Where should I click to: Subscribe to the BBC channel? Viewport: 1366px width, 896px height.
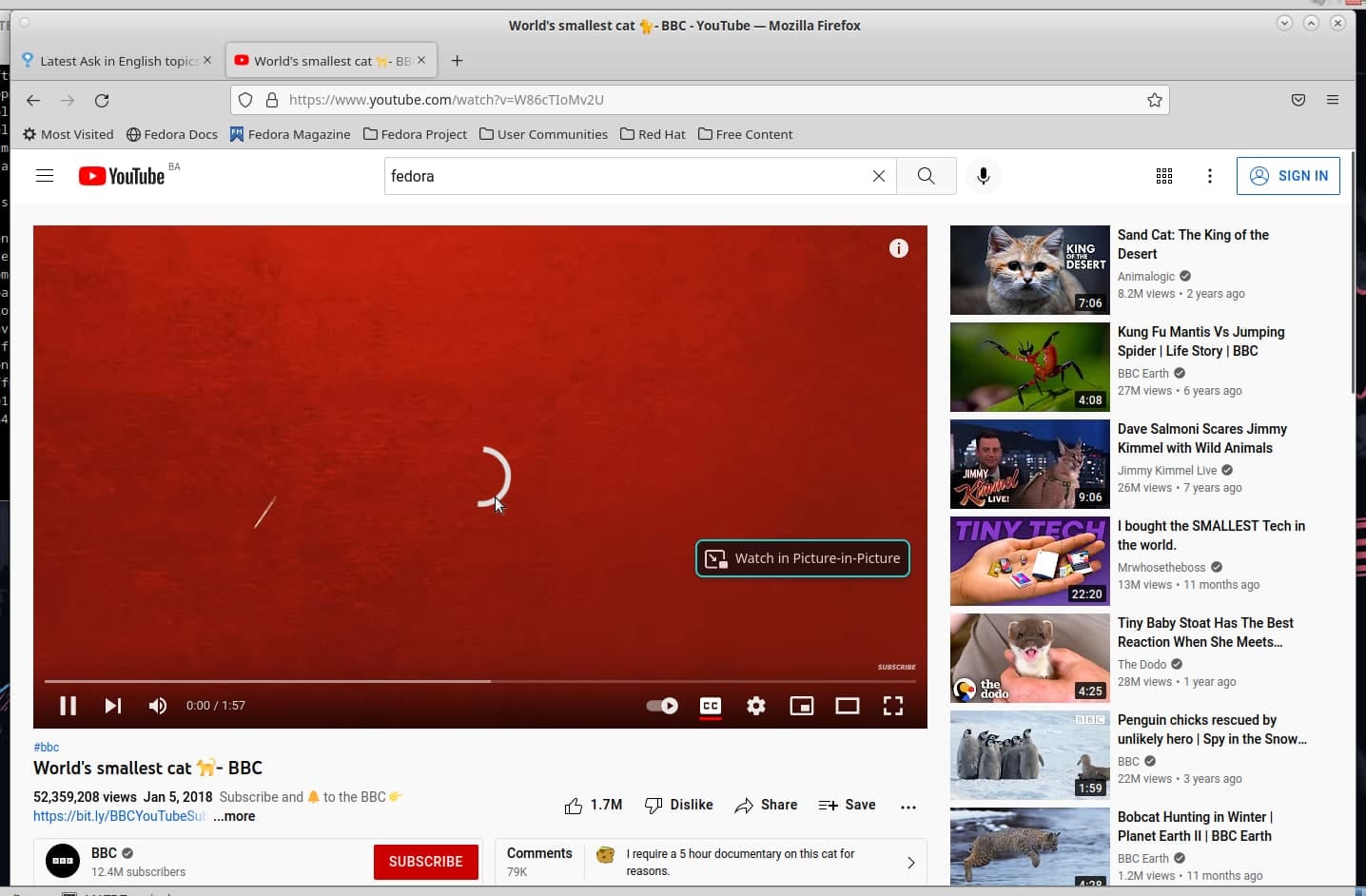[x=425, y=862]
